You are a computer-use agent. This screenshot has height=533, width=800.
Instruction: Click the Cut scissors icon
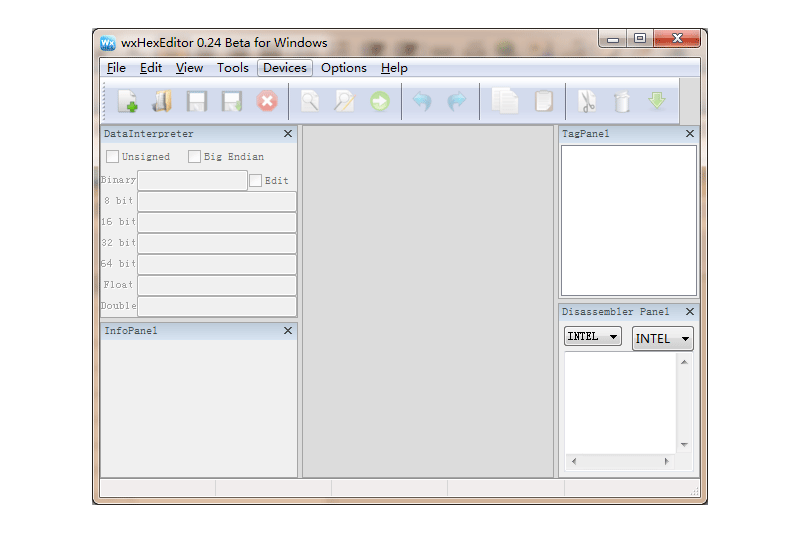point(587,101)
